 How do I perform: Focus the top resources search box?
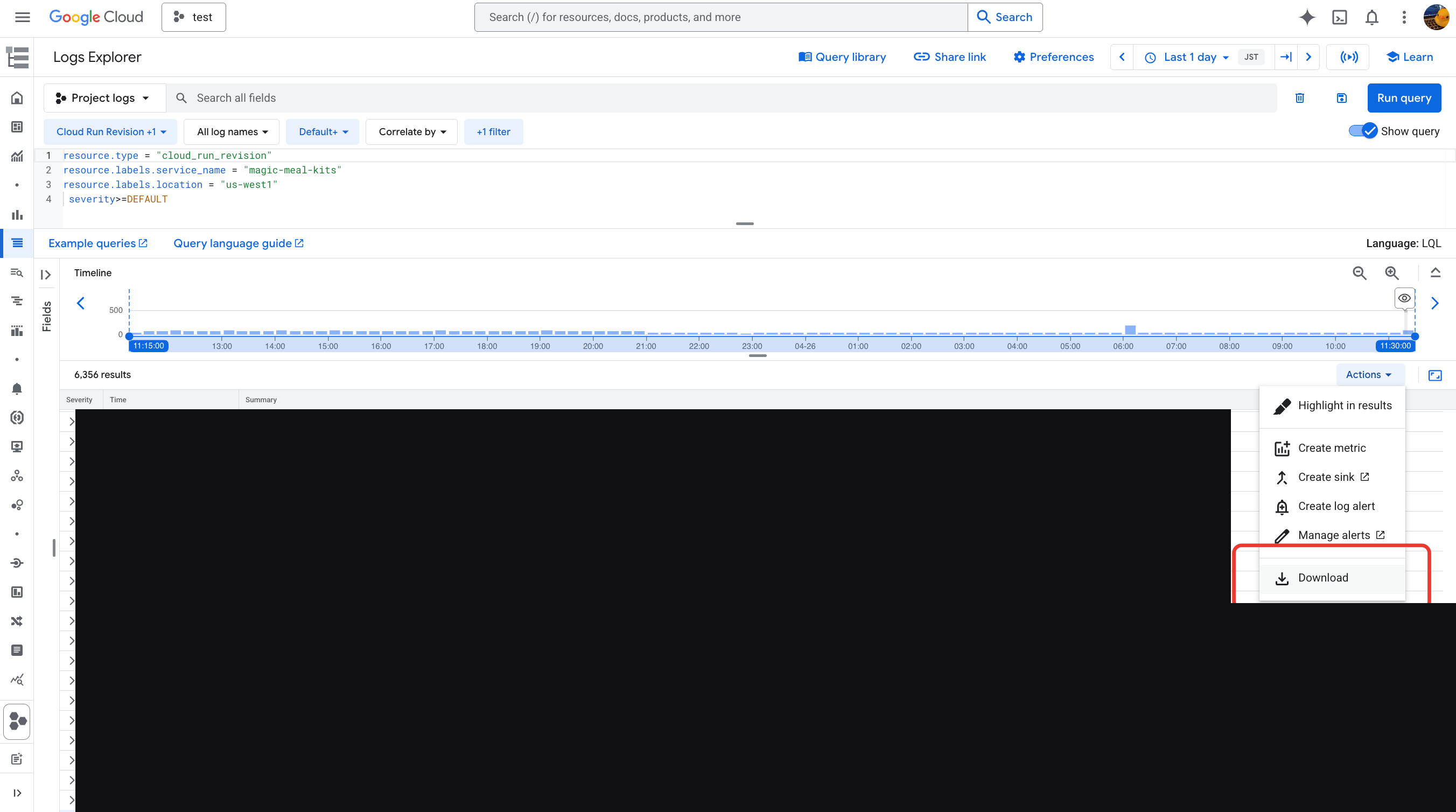[721, 17]
